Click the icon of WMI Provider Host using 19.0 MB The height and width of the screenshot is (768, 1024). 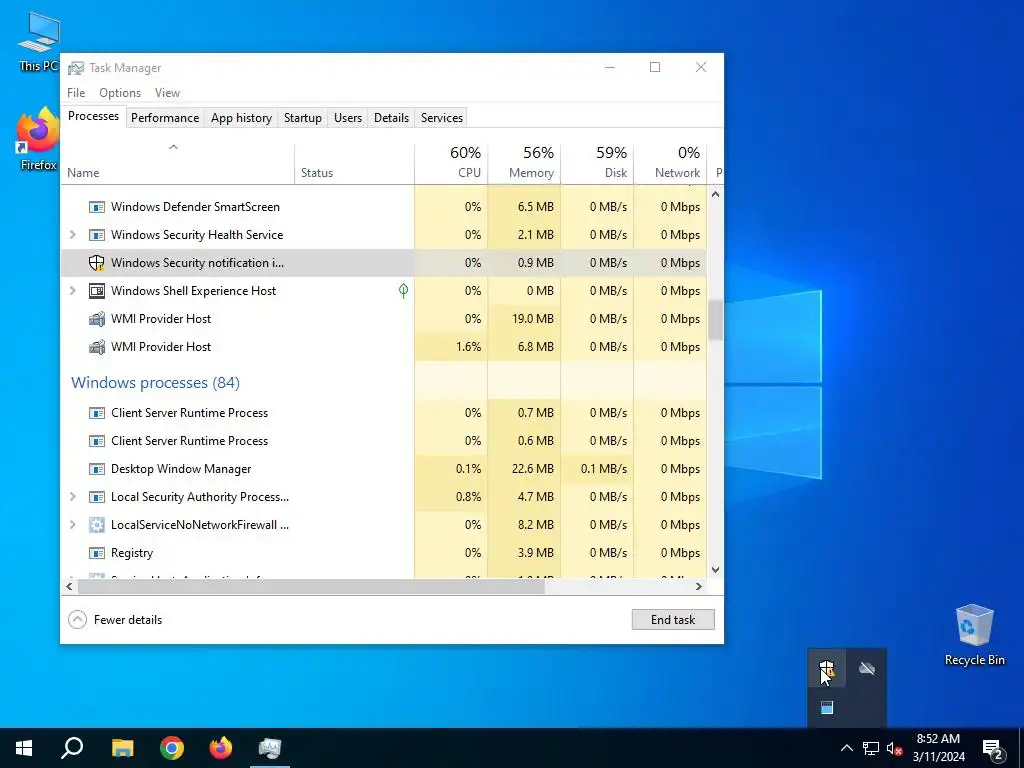coord(97,319)
